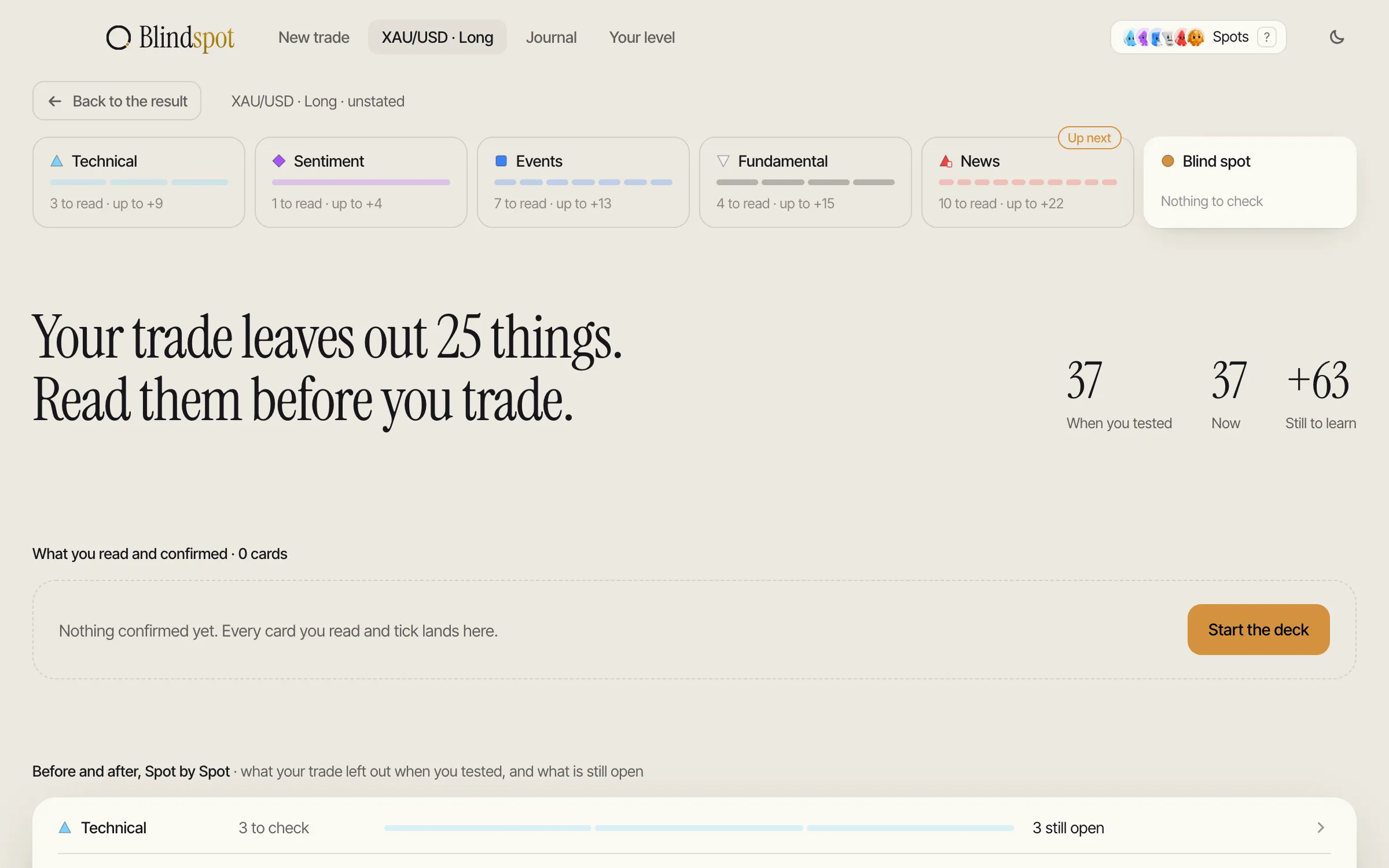Click the Start the deck button
Image resolution: width=1389 pixels, height=868 pixels.
point(1258,630)
